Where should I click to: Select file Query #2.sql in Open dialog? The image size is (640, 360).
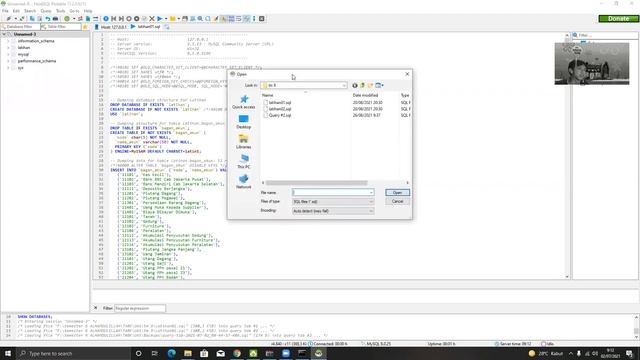click(280, 116)
